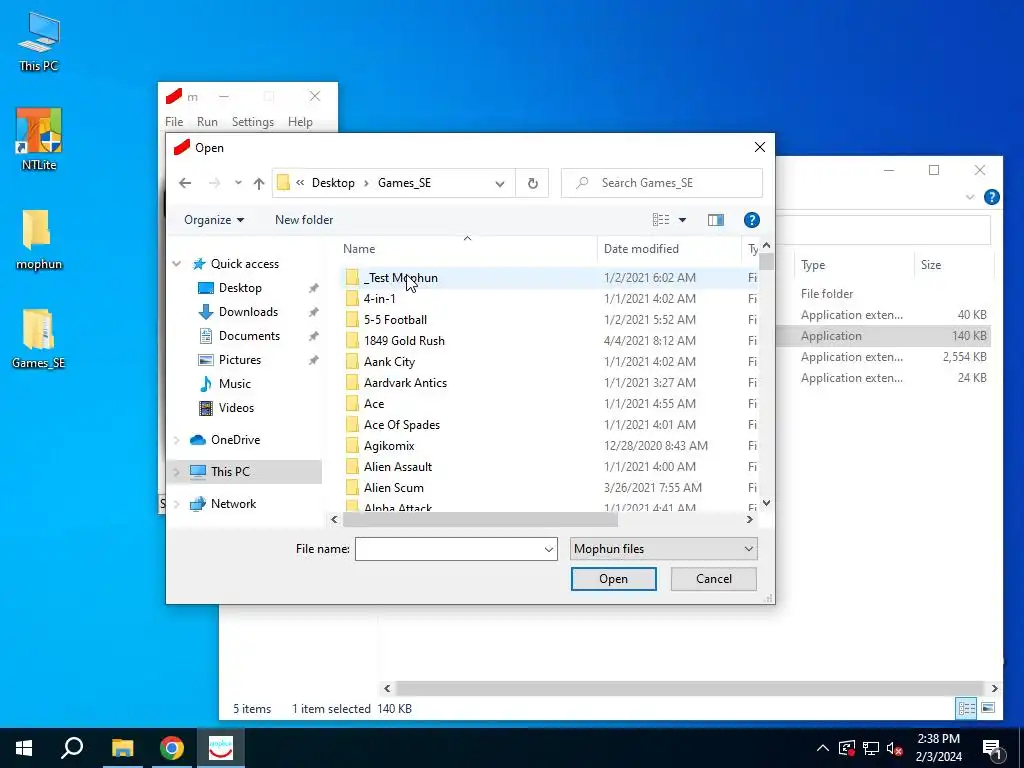
Task: Click Desktop in address breadcrumb
Action: click(x=333, y=184)
